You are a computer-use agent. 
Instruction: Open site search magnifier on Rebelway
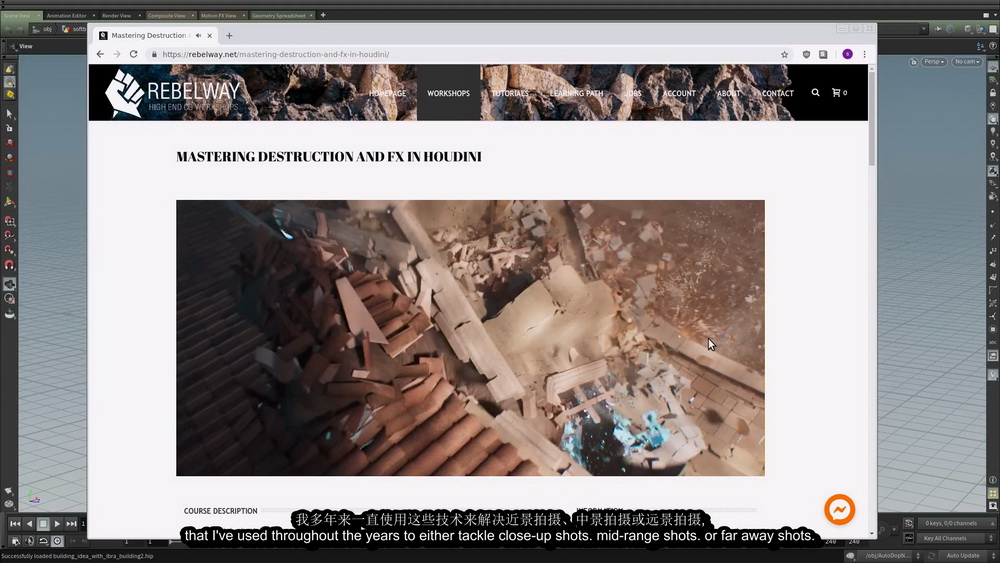815,92
